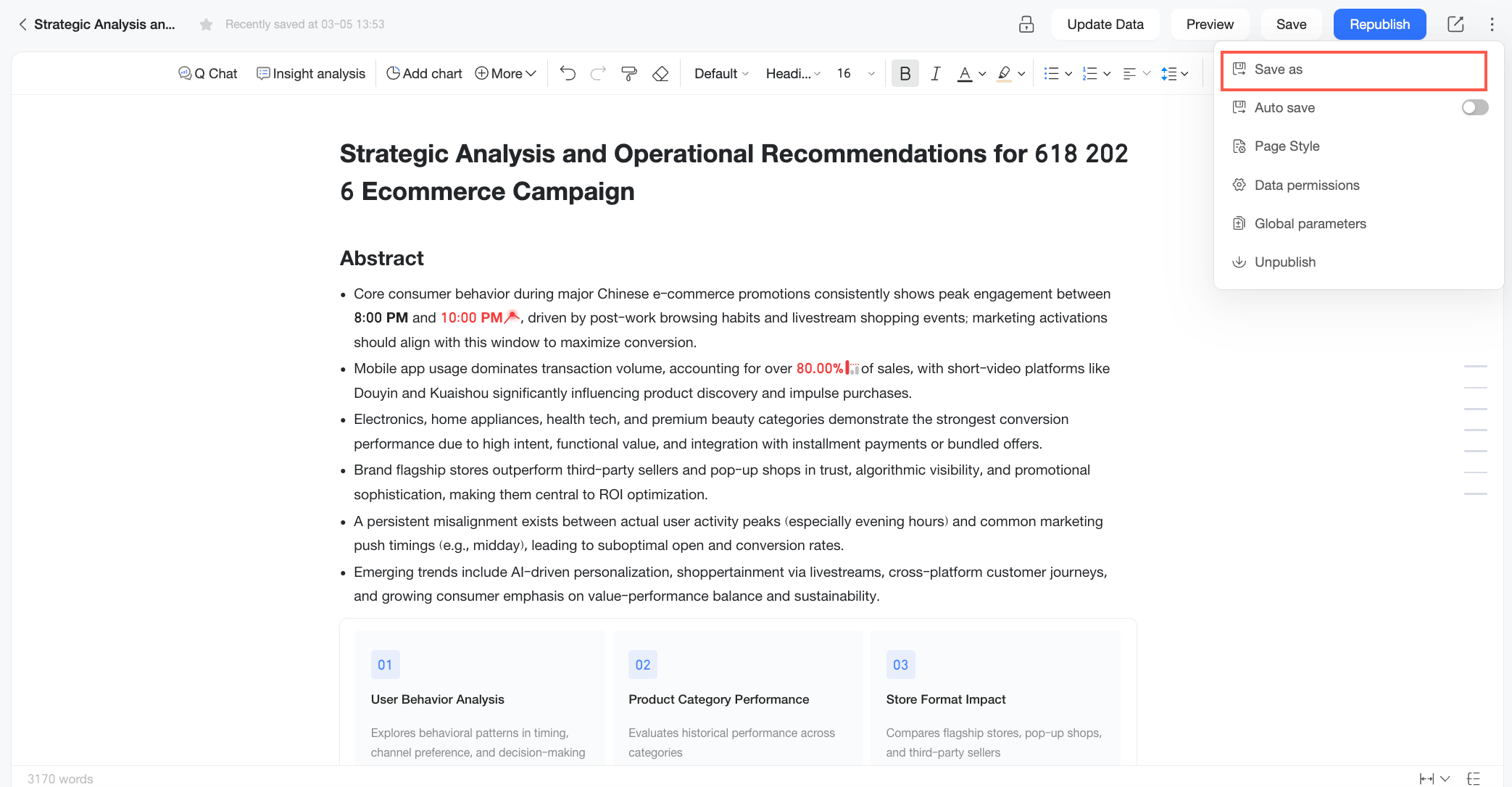The width and height of the screenshot is (1512, 787).
Task: Open font color dropdown arrow
Action: pyautogui.click(x=982, y=74)
